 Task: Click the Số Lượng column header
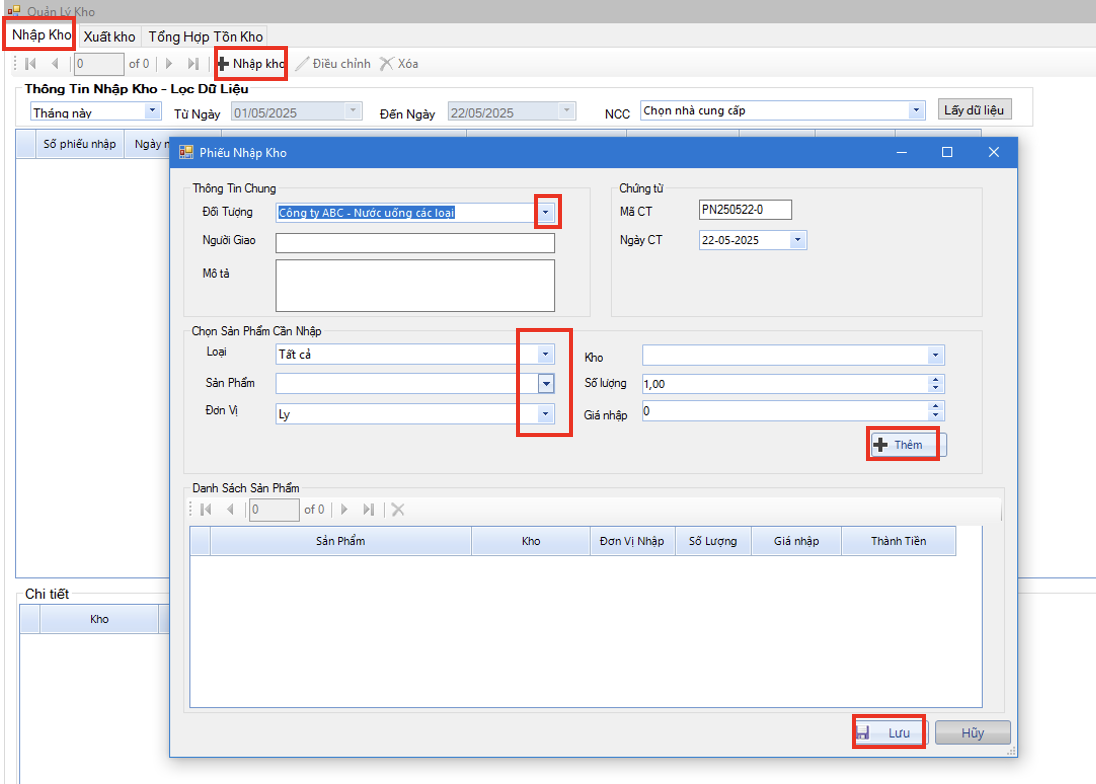(713, 541)
